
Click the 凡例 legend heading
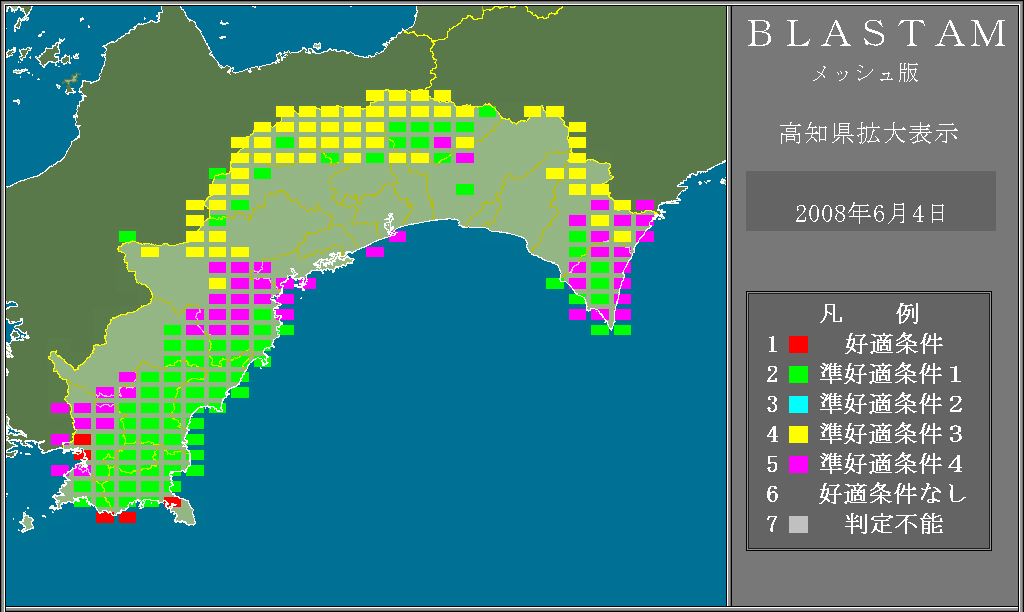(869, 314)
